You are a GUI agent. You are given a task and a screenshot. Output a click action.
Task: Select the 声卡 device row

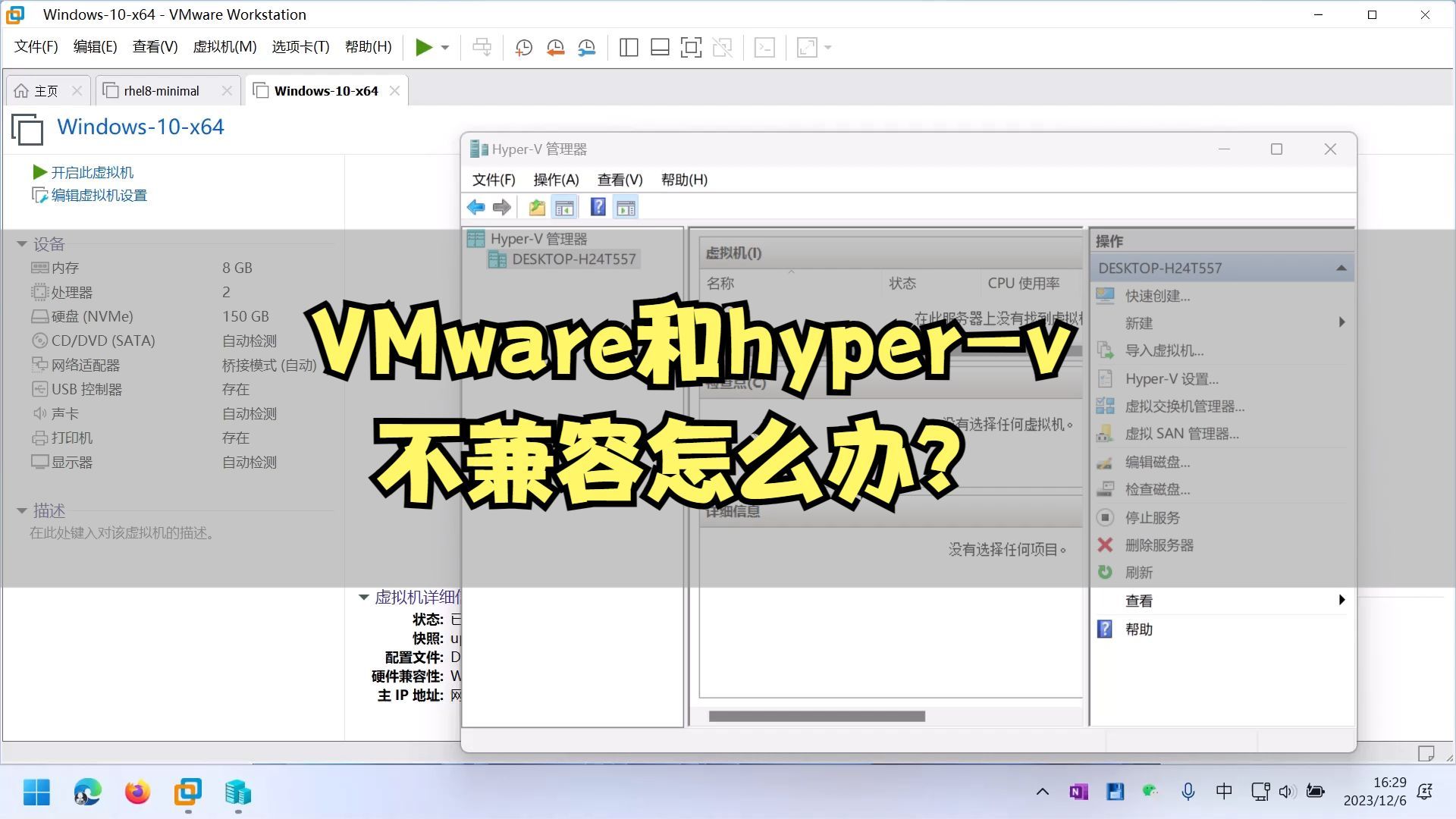pos(174,414)
